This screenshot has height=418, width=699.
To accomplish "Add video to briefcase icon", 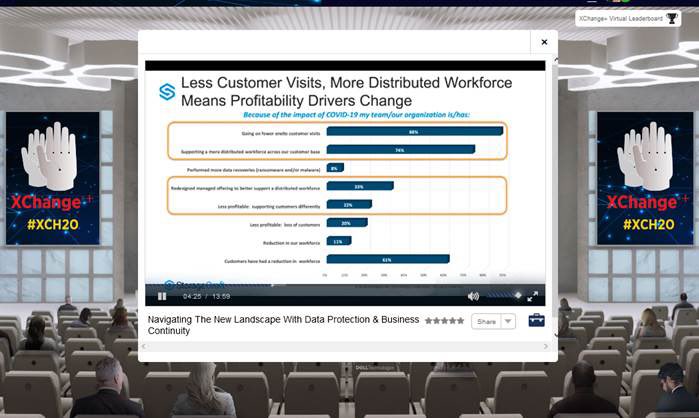I will pos(536,320).
